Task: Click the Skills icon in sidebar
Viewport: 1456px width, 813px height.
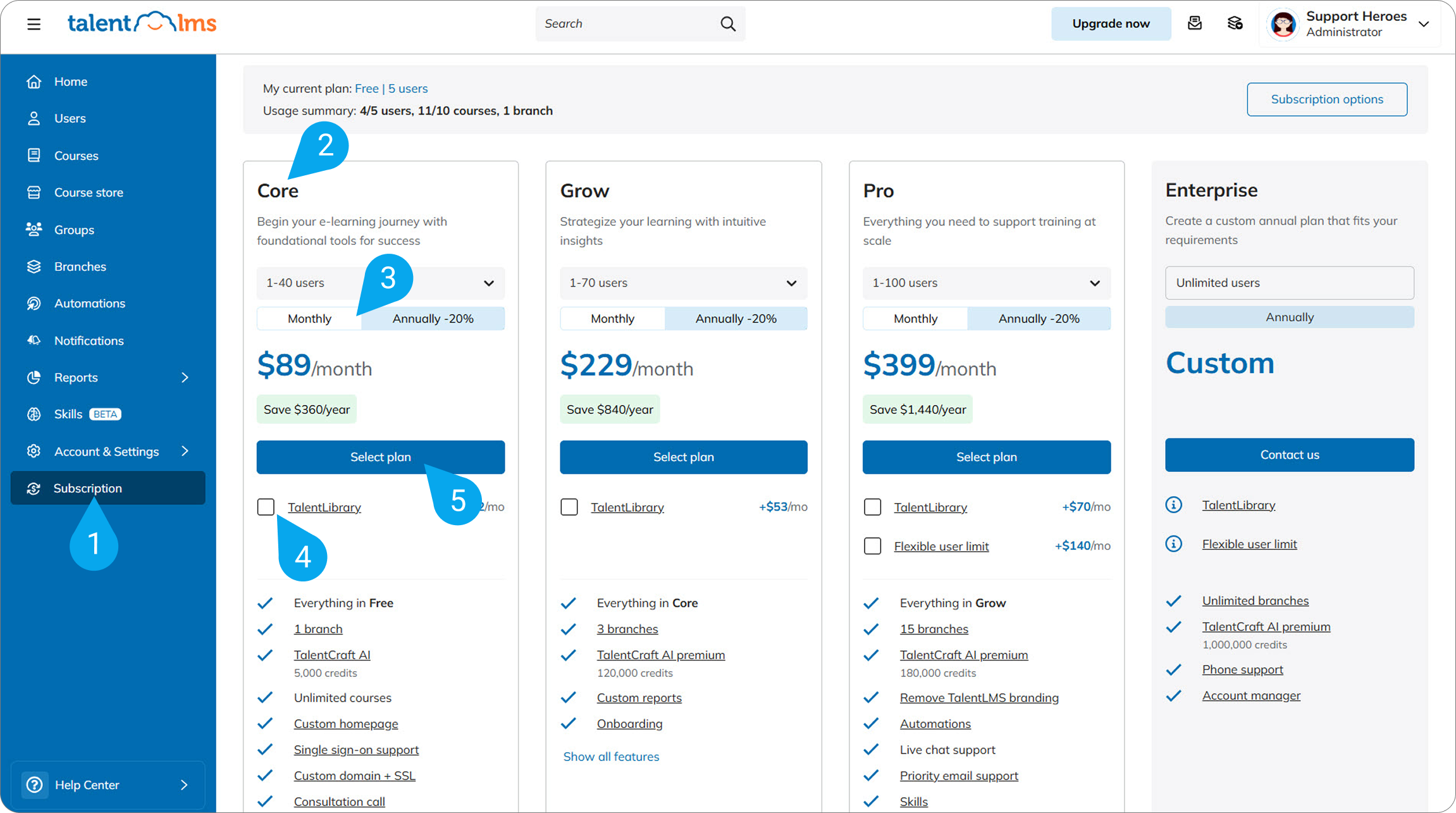Action: 34,414
